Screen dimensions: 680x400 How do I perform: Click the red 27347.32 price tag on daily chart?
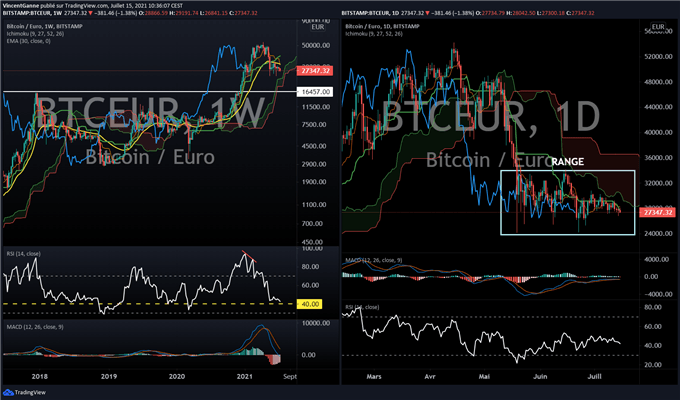coord(658,212)
